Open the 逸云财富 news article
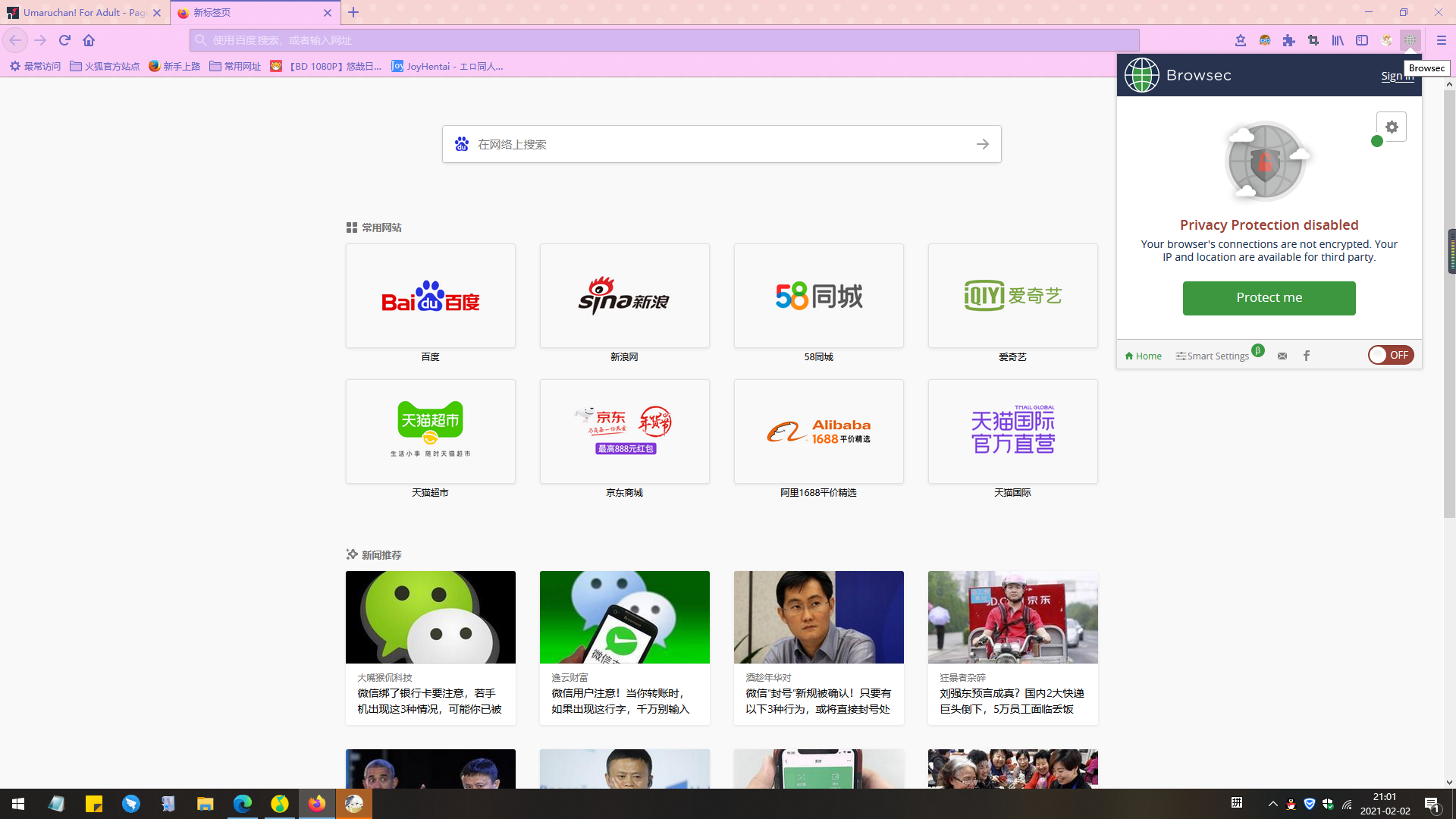Viewport: 1456px width, 819px height. pyautogui.click(x=625, y=648)
